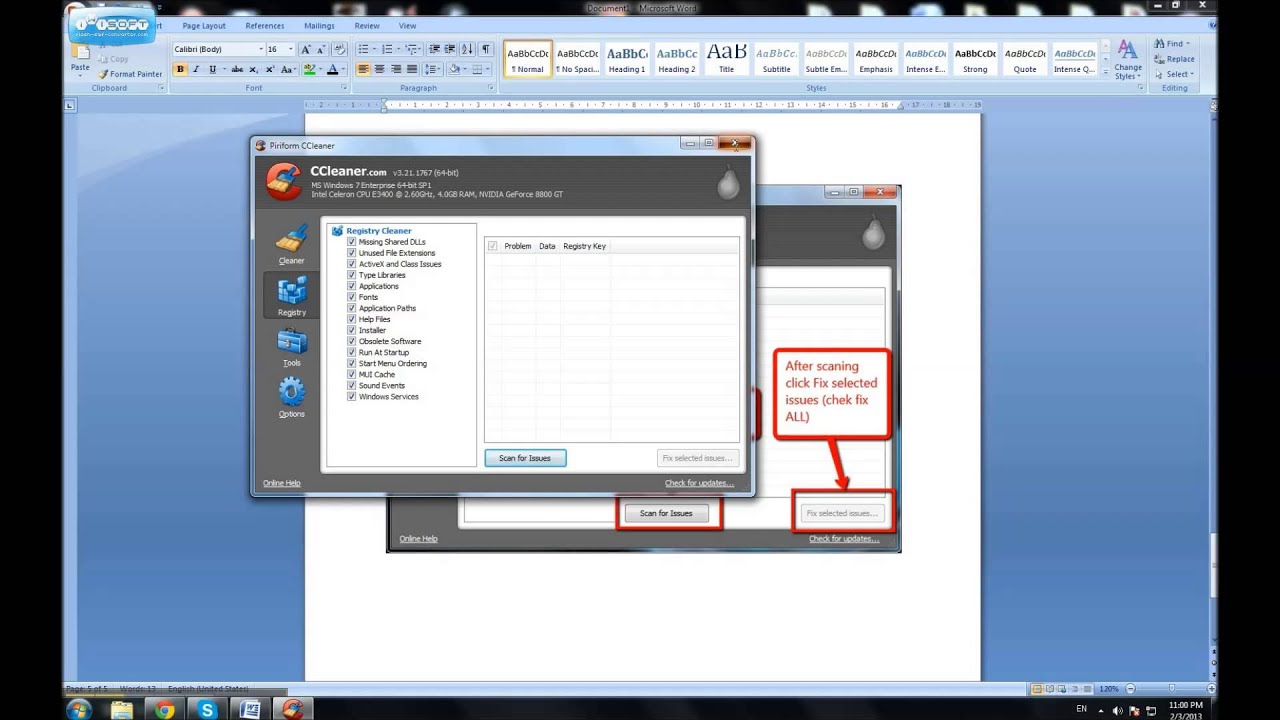Open the Paste dropdown arrow
Screen dimensions: 1280x720
coord(79,76)
